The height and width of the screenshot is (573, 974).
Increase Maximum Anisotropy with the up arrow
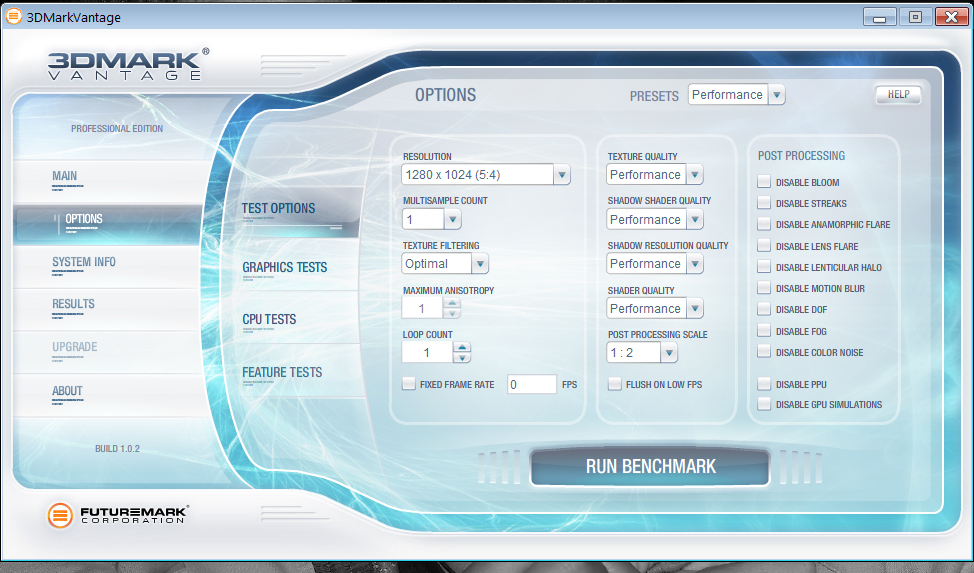452,303
